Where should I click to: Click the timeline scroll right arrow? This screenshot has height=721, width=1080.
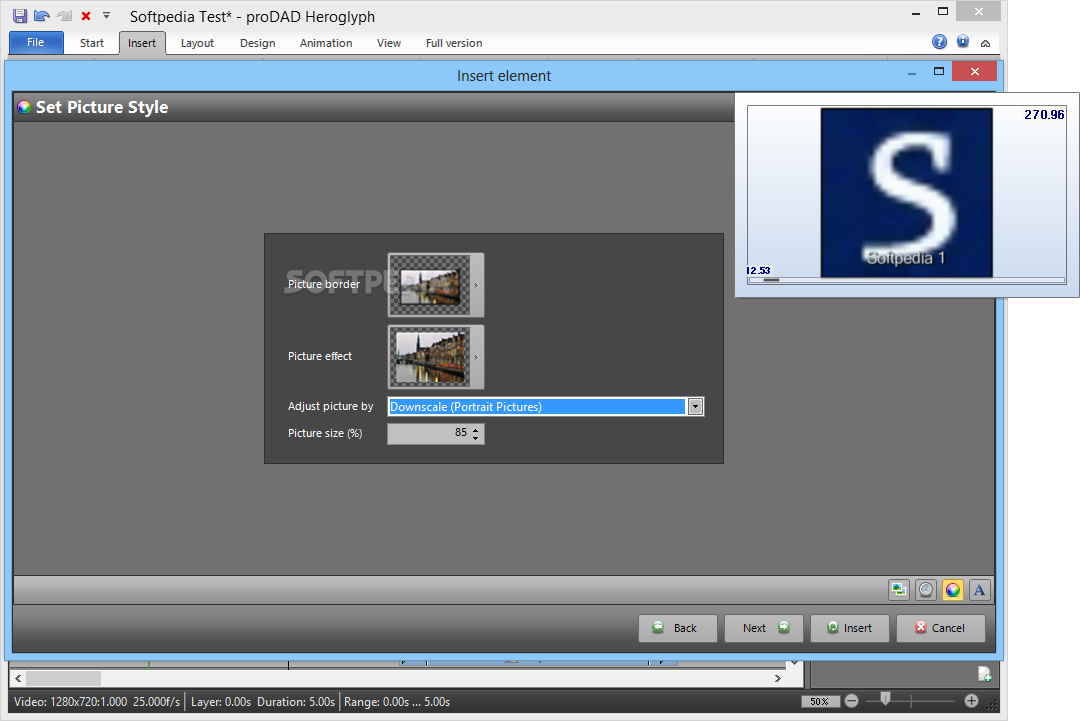click(778, 678)
